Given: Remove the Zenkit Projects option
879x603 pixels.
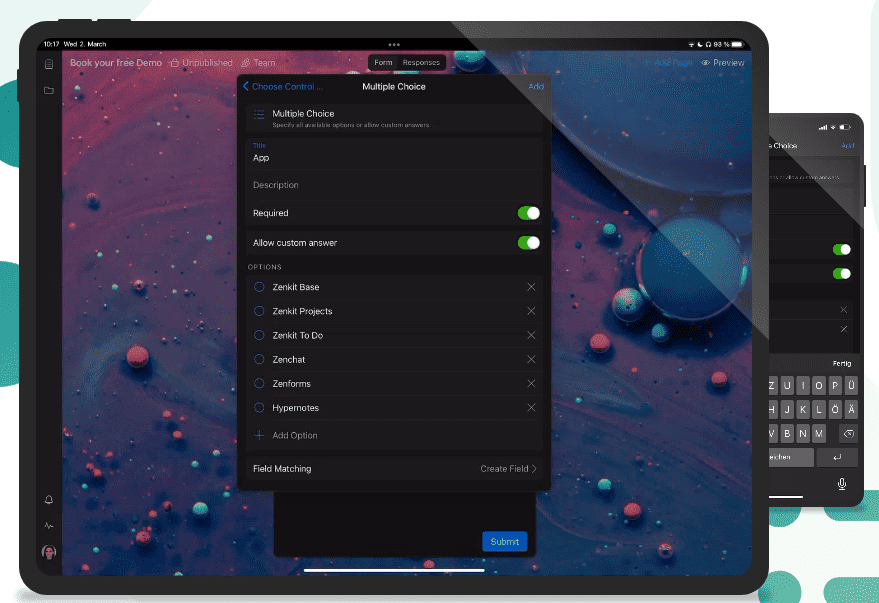Looking at the screenshot, I should click(x=531, y=311).
